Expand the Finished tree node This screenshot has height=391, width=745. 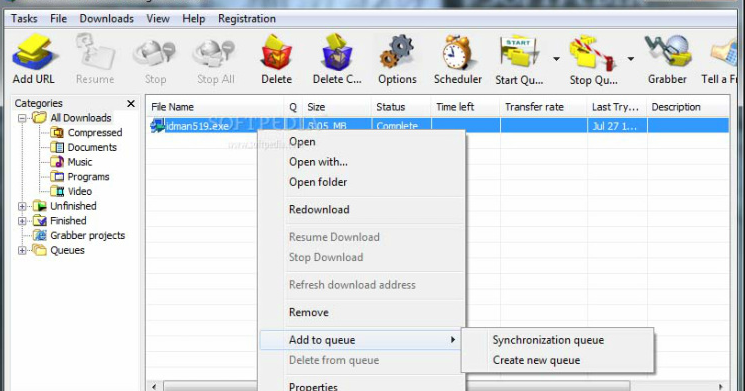pyautogui.click(x=22, y=221)
